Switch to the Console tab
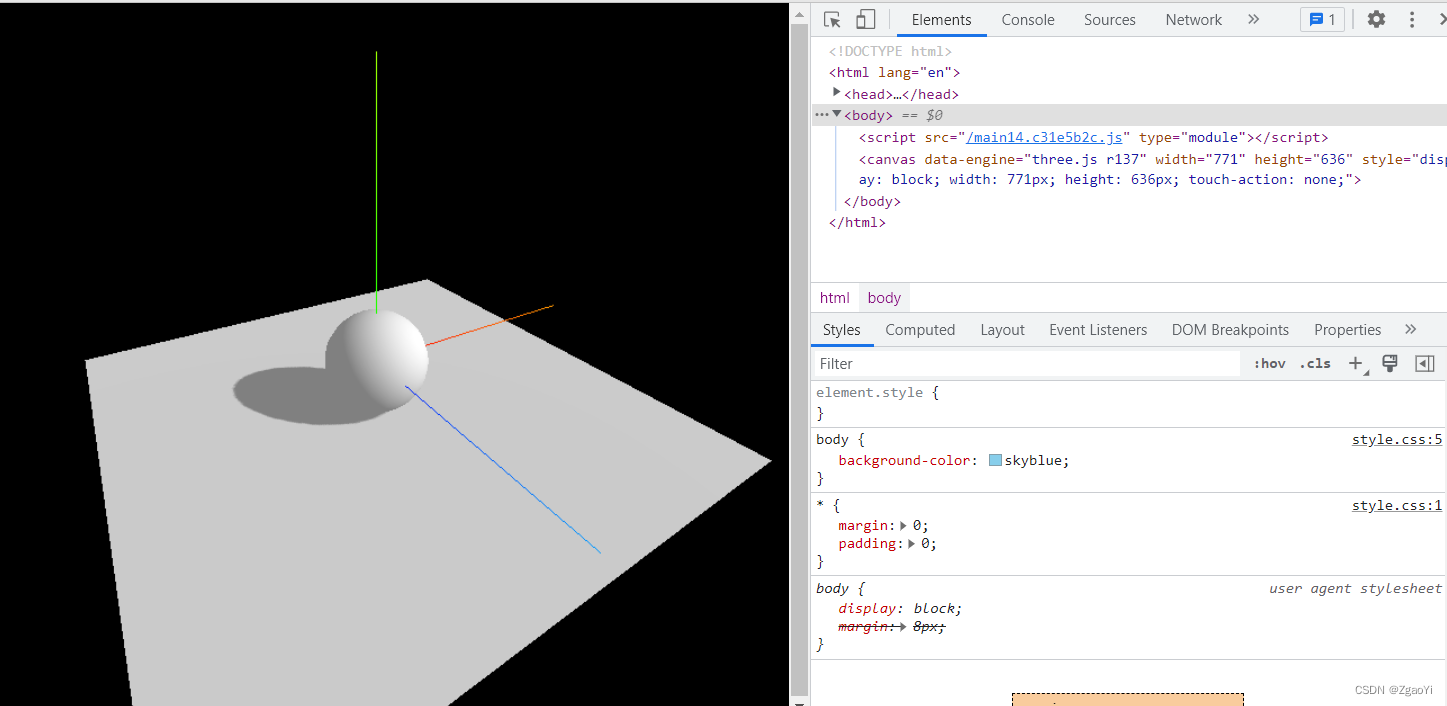Image resolution: width=1447 pixels, height=706 pixels. coord(1028,20)
